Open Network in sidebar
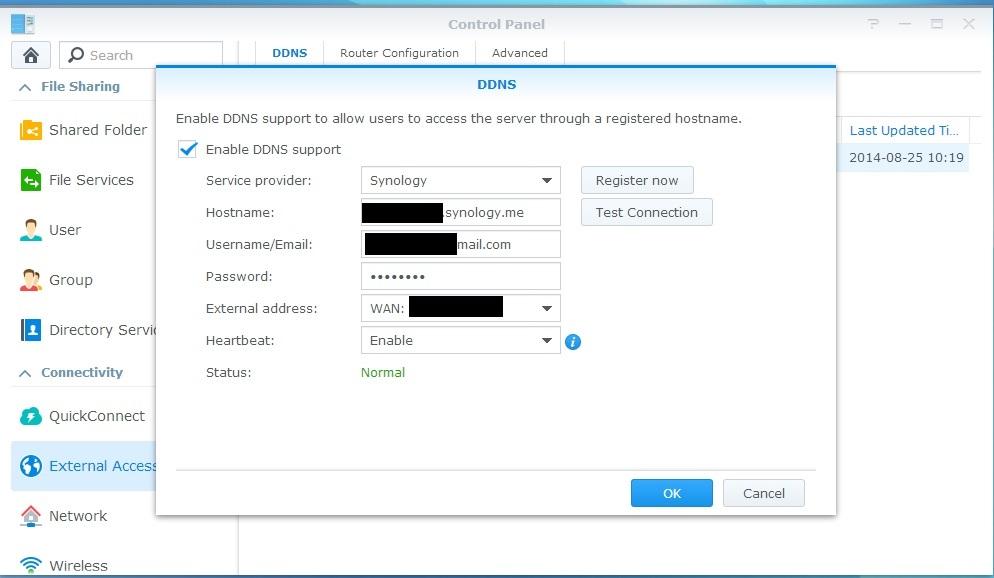Image resolution: width=994 pixels, height=578 pixels. pos(84,516)
